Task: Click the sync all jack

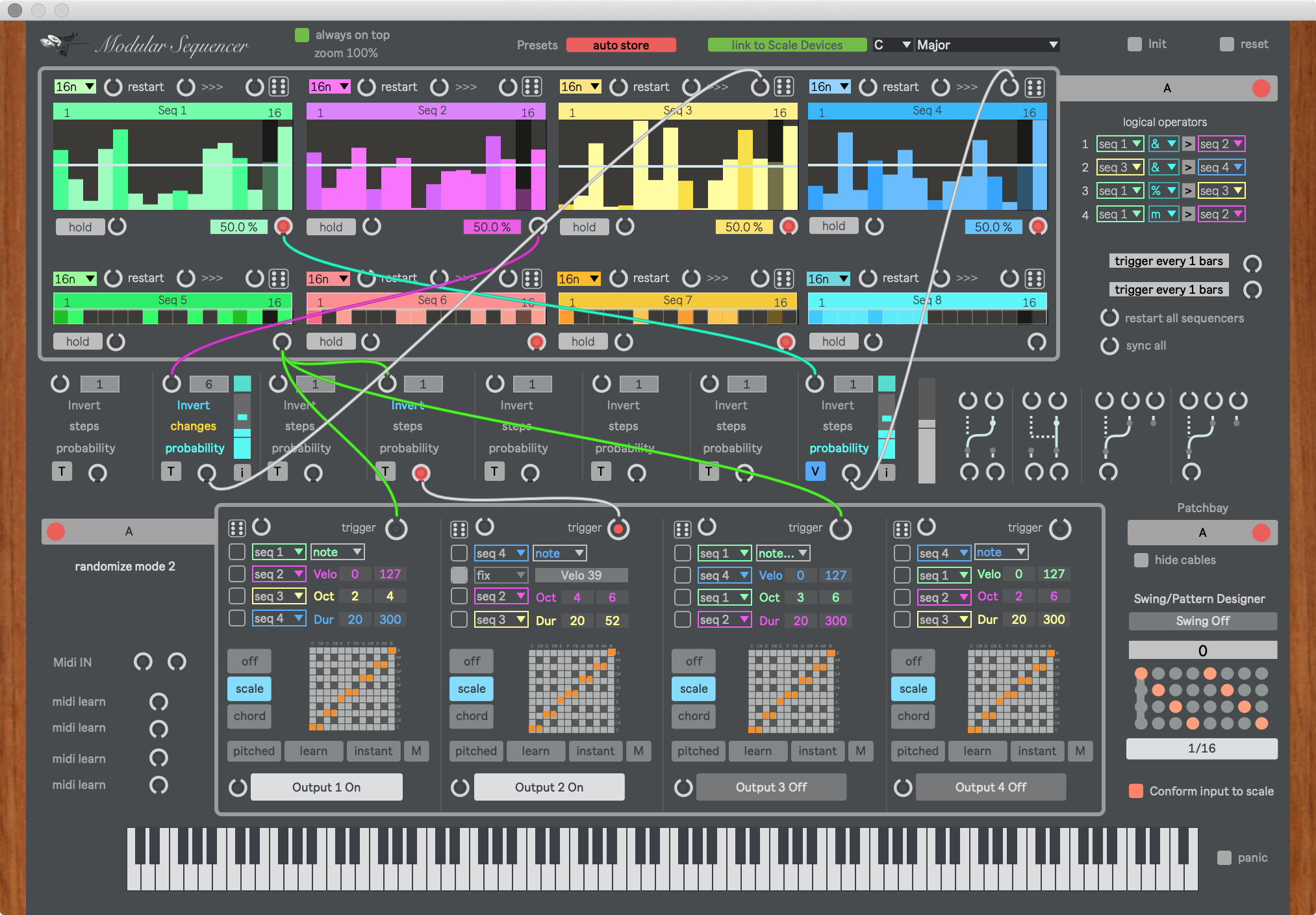Action: coord(1109,346)
